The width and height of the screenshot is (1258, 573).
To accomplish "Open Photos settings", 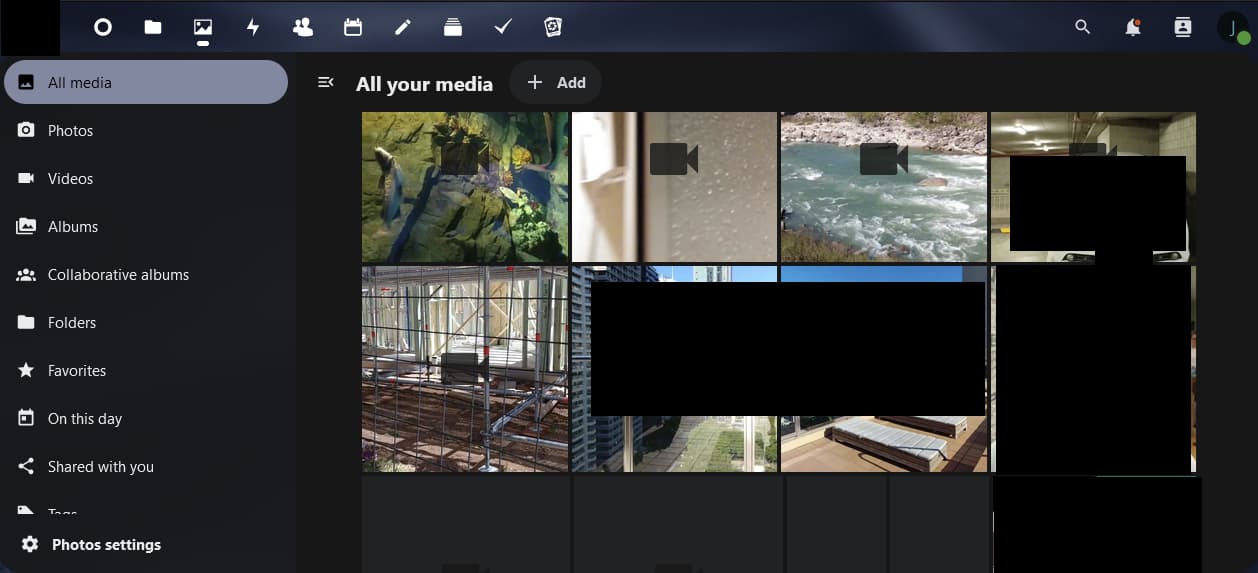I will pos(146,545).
